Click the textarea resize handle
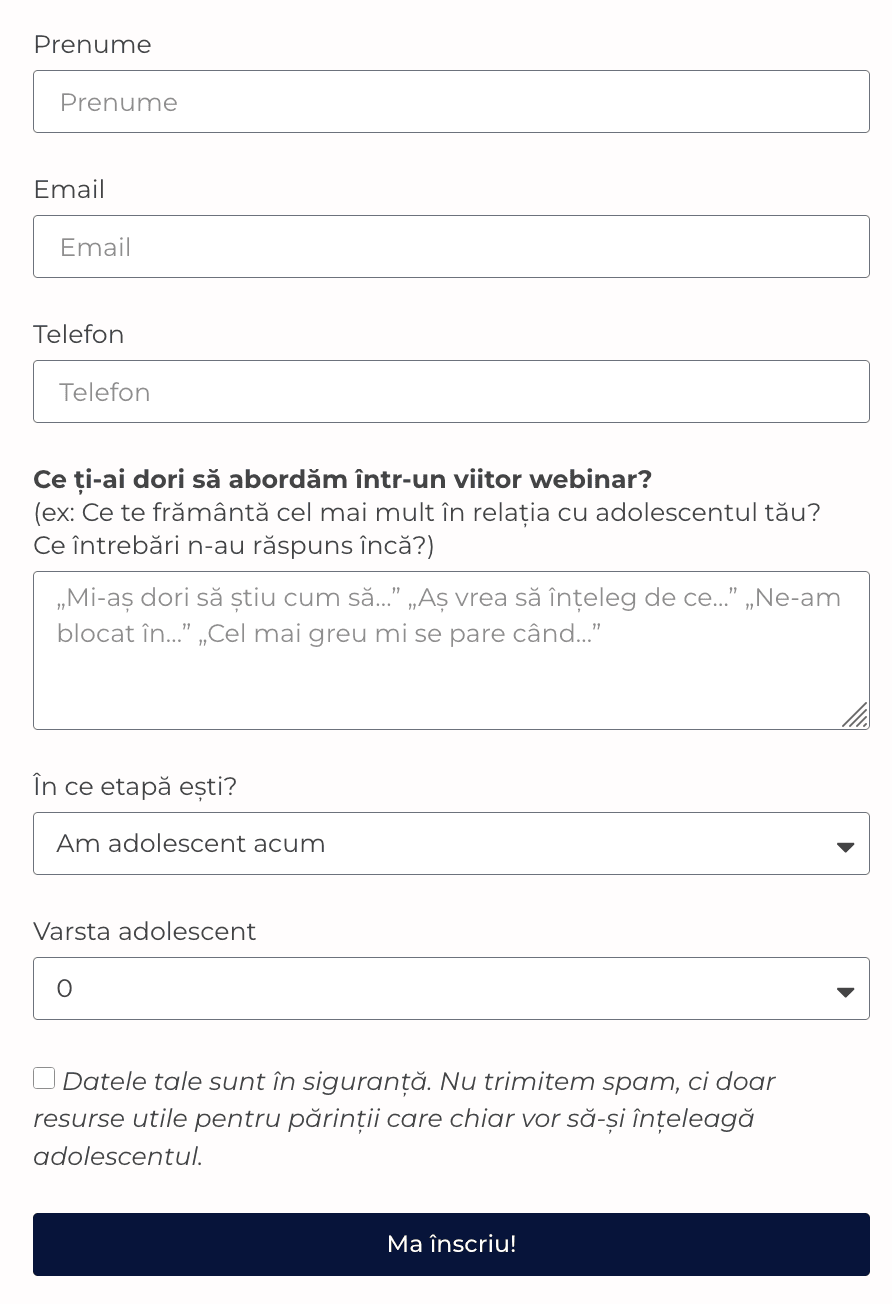 point(855,715)
